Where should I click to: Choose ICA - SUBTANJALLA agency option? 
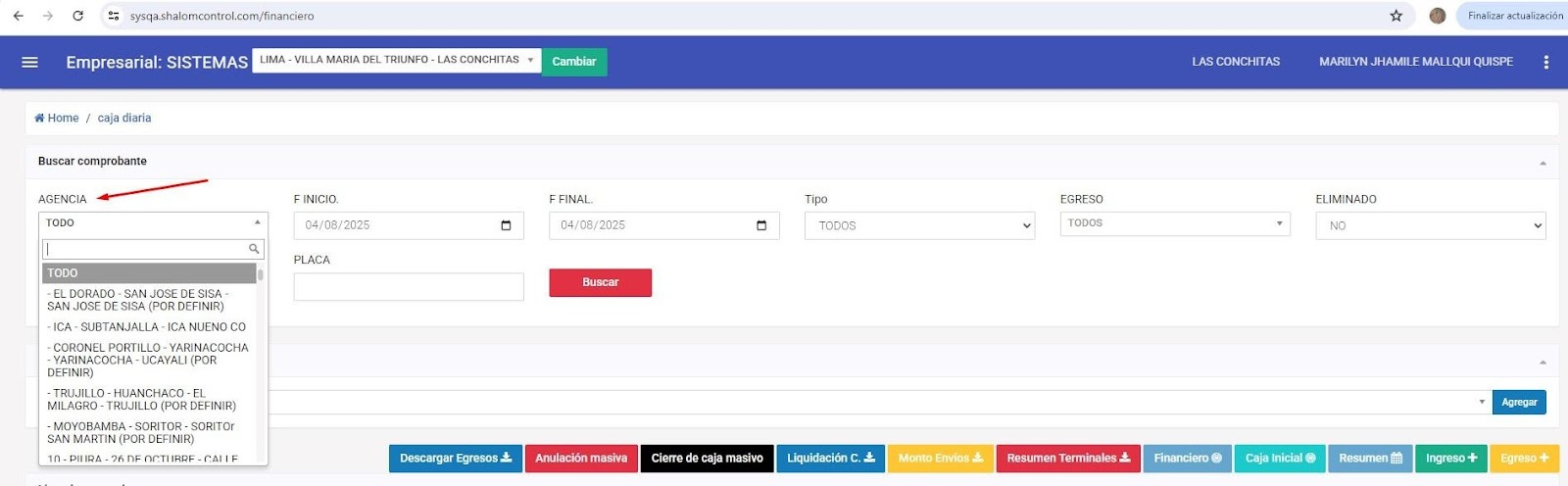pyautogui.click(x=147, y=327)
